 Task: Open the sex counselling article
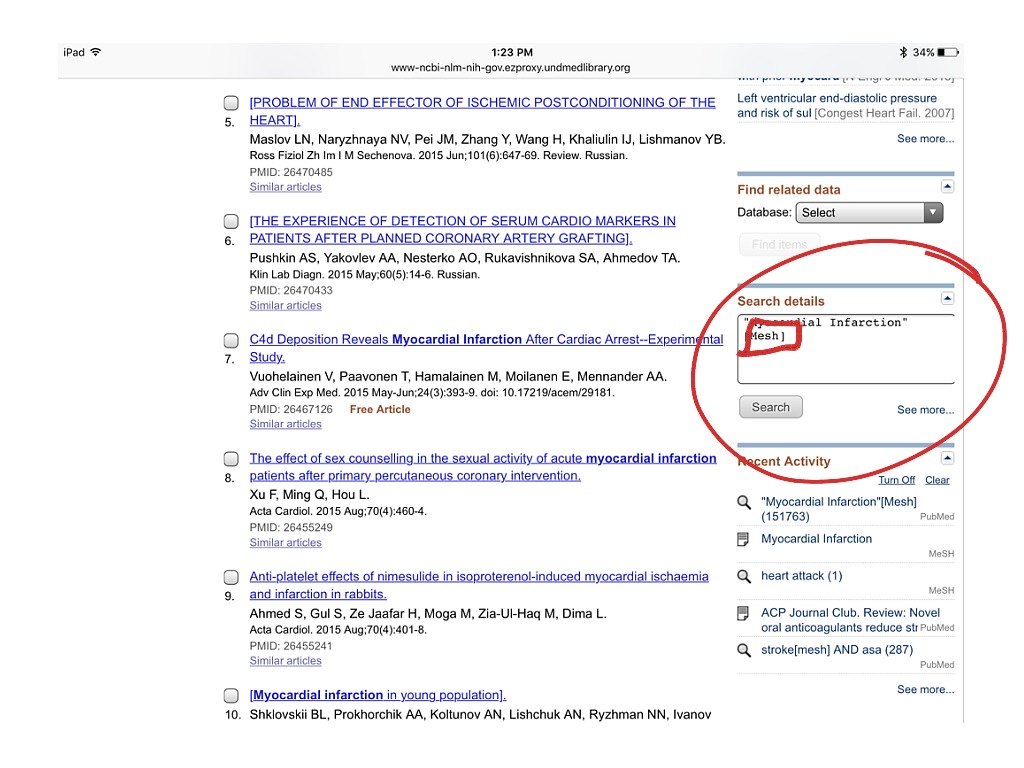click(x=483, y=466)
